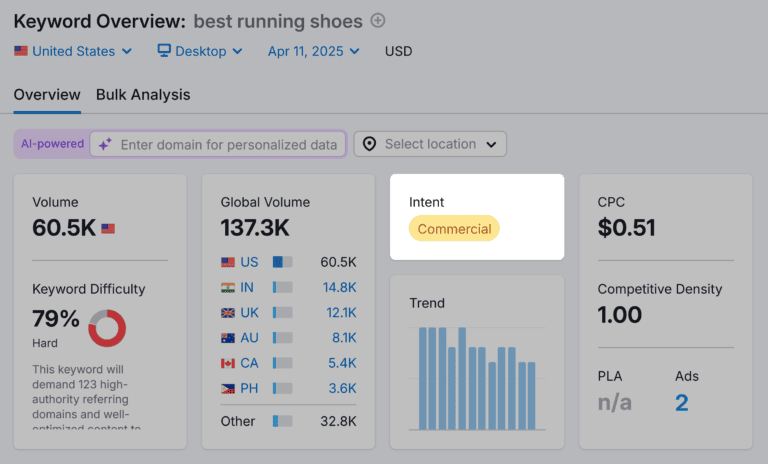768x464 pixels.
Task: Switch to the Overview tab
Action: [47, 95]
